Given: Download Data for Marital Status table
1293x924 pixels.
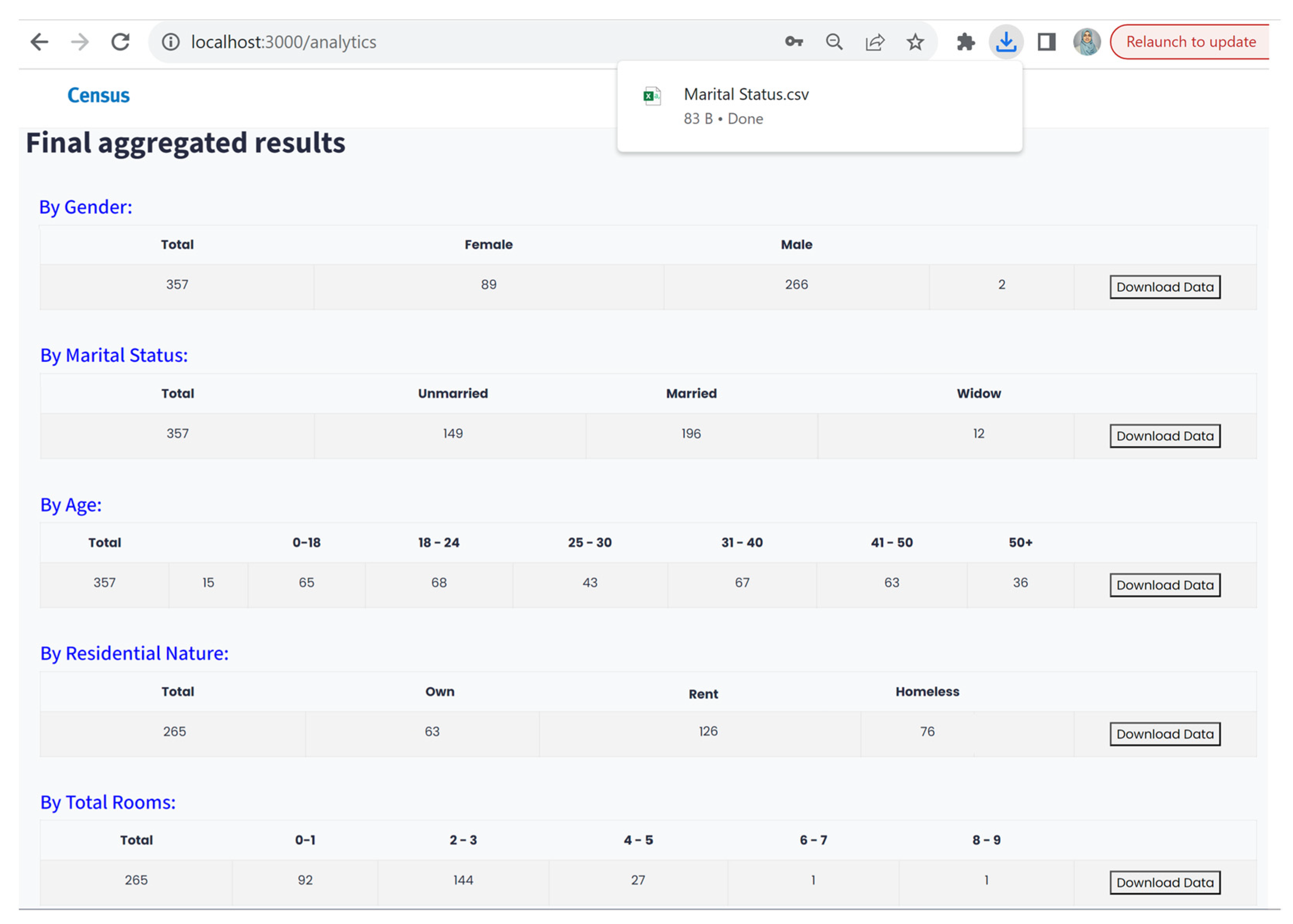Looking at the screenshot, I should (x=1164, y=436).
